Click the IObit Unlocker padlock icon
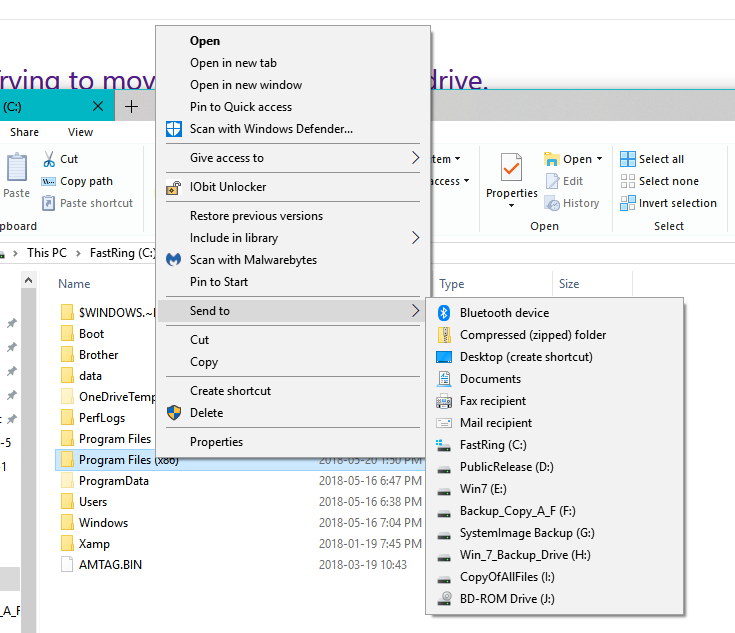 [174, 187]
